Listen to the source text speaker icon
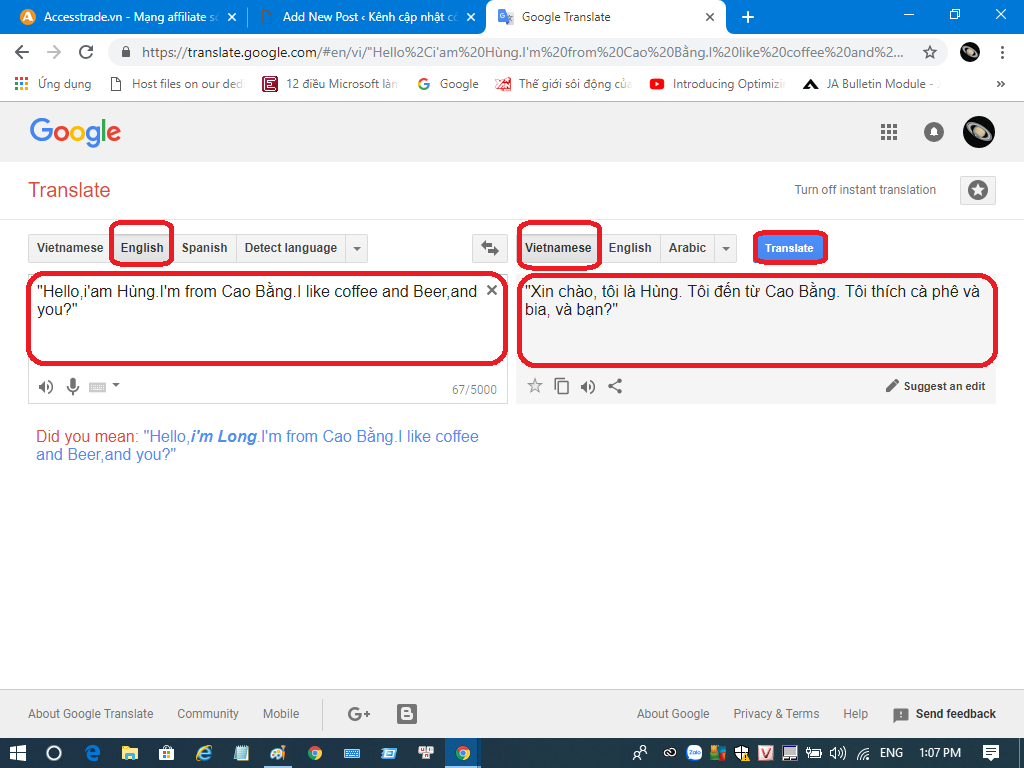The width and height of the screenshot is (1024, 768). coord(46,387)
